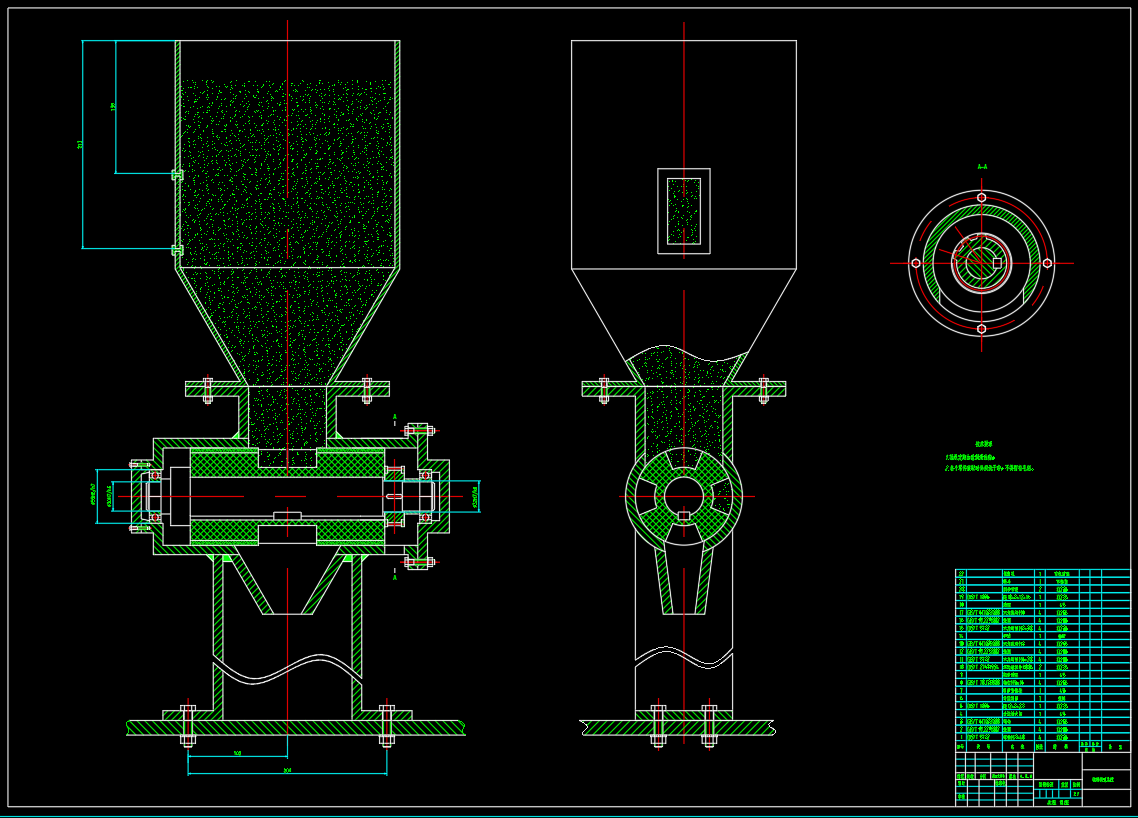Viewport: 1138px width, 818px height.
Task: Click the A-A section view label
Action: pyautogui.click(x=982, y=167)
